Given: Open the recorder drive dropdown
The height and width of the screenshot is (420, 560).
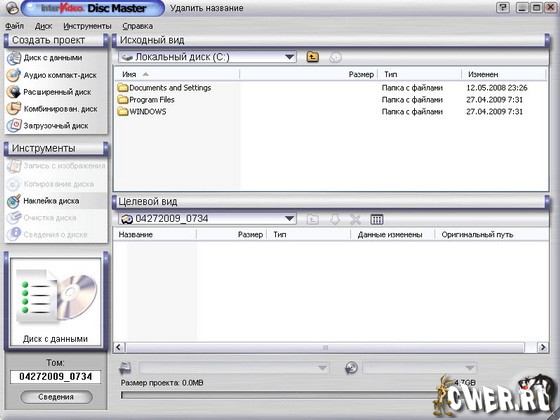Looking at the screenshot, I should 322,368.
